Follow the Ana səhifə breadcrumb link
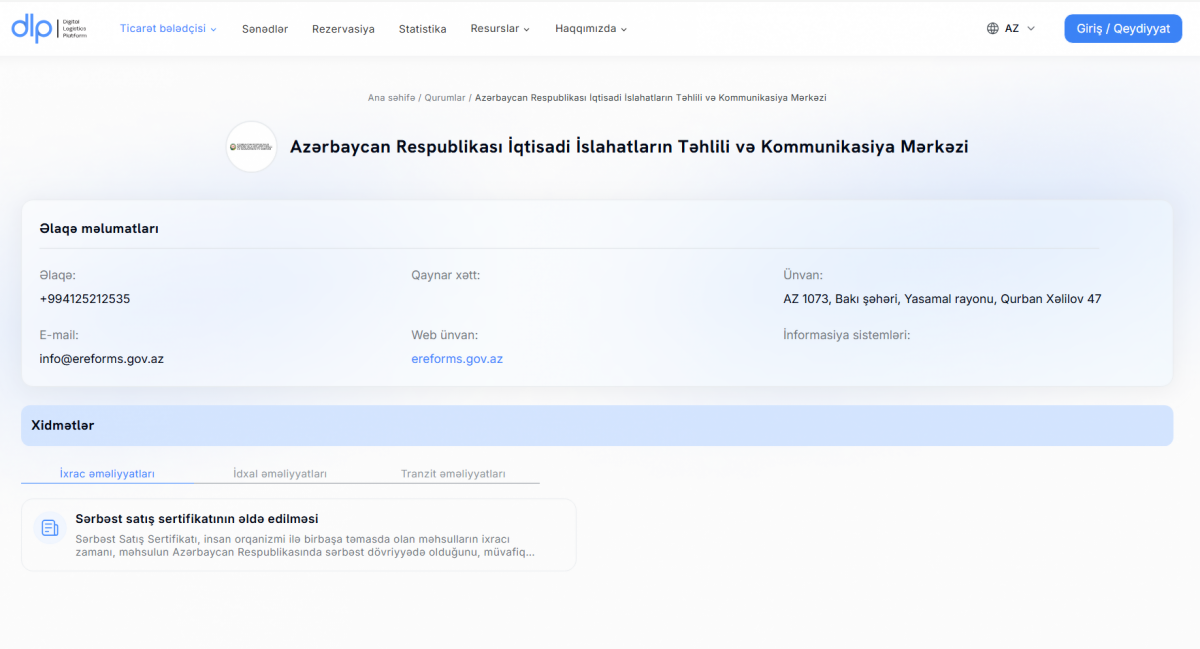Image resolution: width=1200 pixels, height=649 pixels. coord(391,98)
